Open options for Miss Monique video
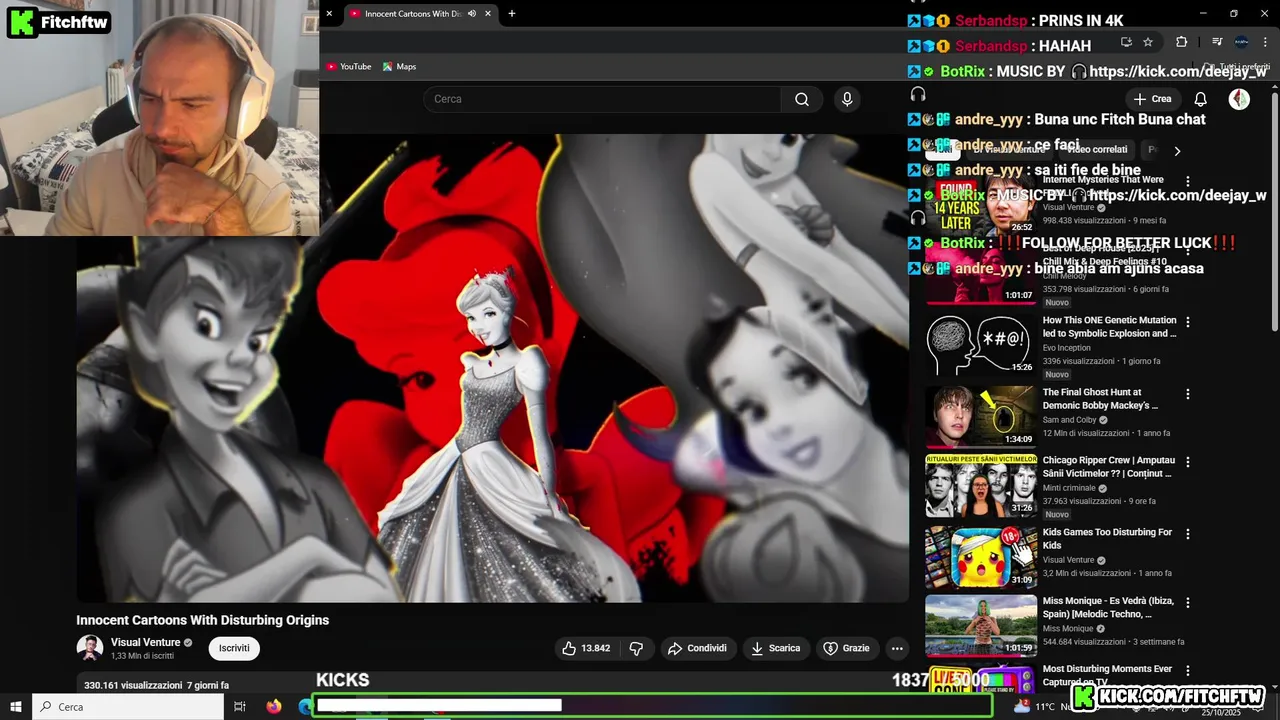The width and height of the screenshot is (1280, 720). click(1188, 603)
